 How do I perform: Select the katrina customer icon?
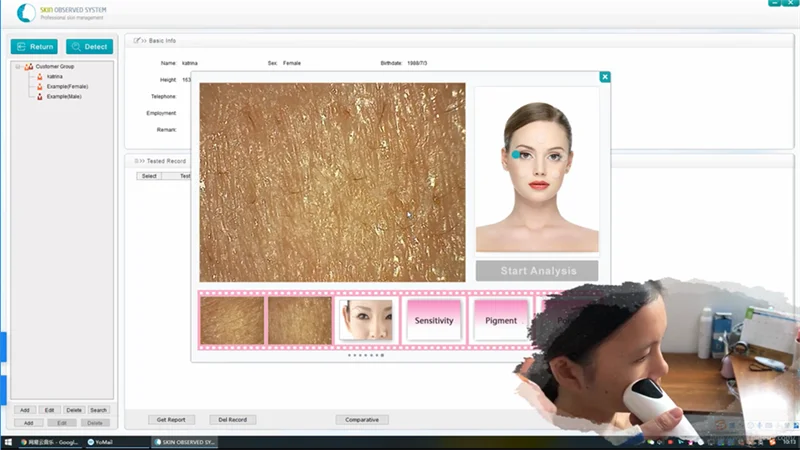40,76
